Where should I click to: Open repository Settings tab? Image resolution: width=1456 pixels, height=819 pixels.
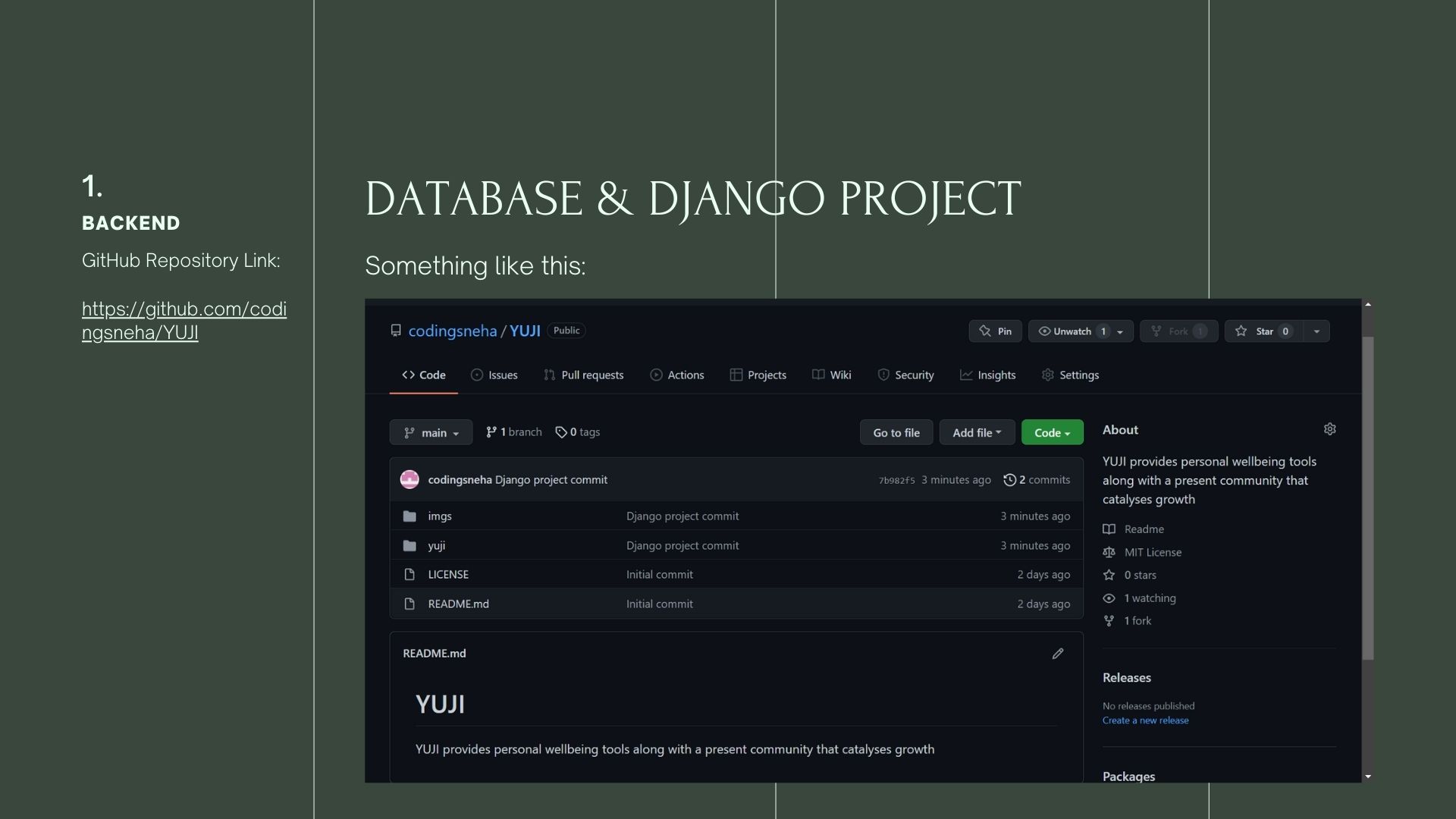click(1071, 375)
